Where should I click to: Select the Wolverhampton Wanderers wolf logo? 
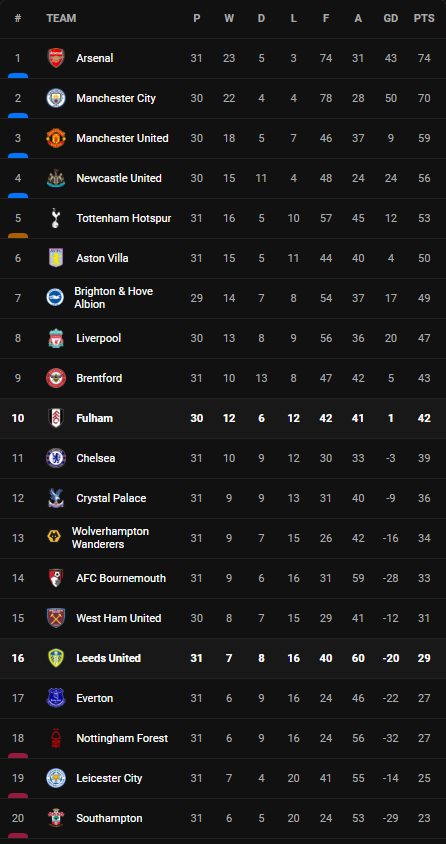(x=54, y=538)
